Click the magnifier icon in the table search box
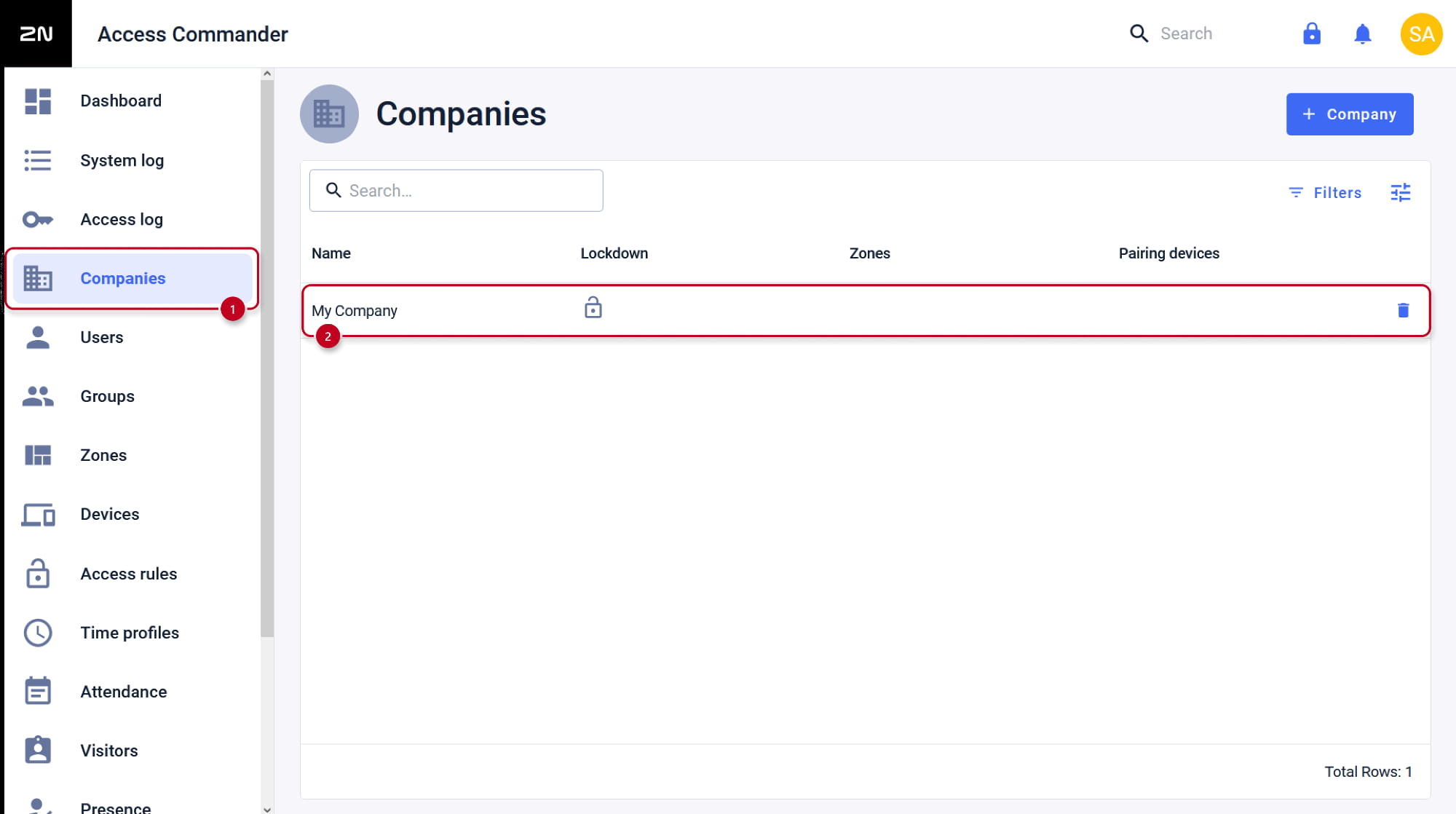This screenshot has width=1456, height=814. click(x=333, y=190)
